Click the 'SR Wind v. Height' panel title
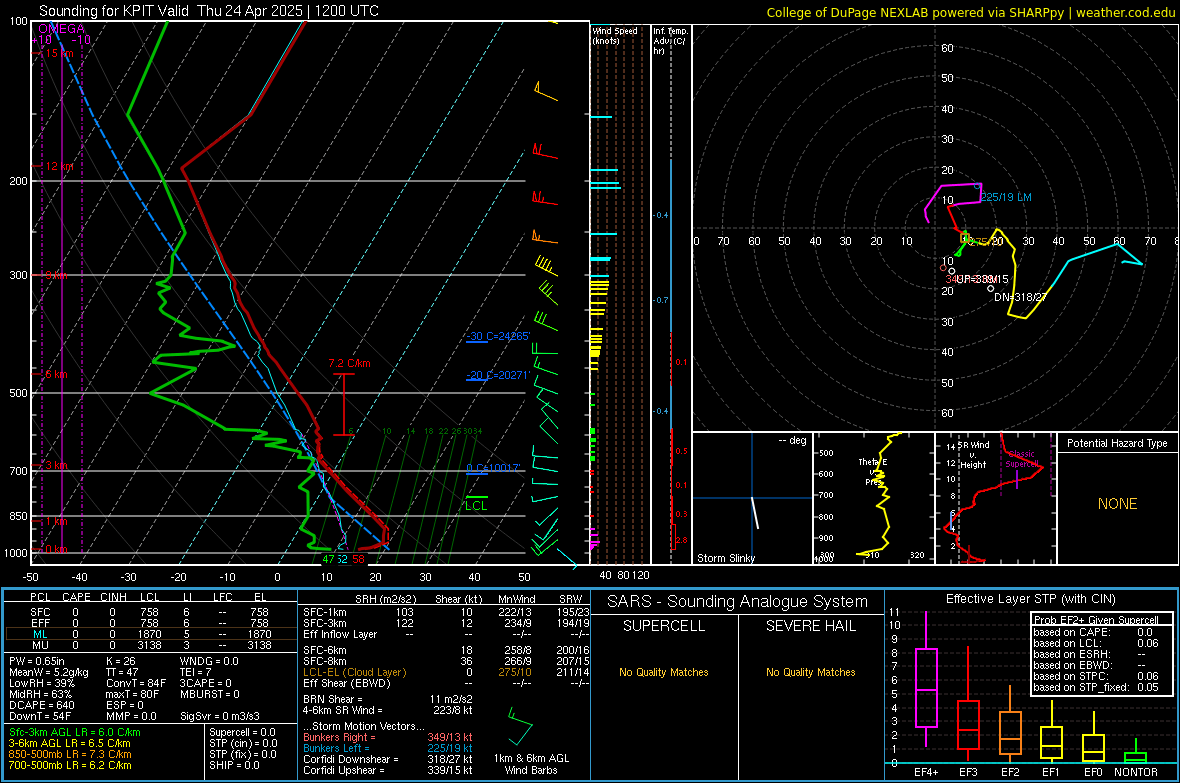 (974, 455)
